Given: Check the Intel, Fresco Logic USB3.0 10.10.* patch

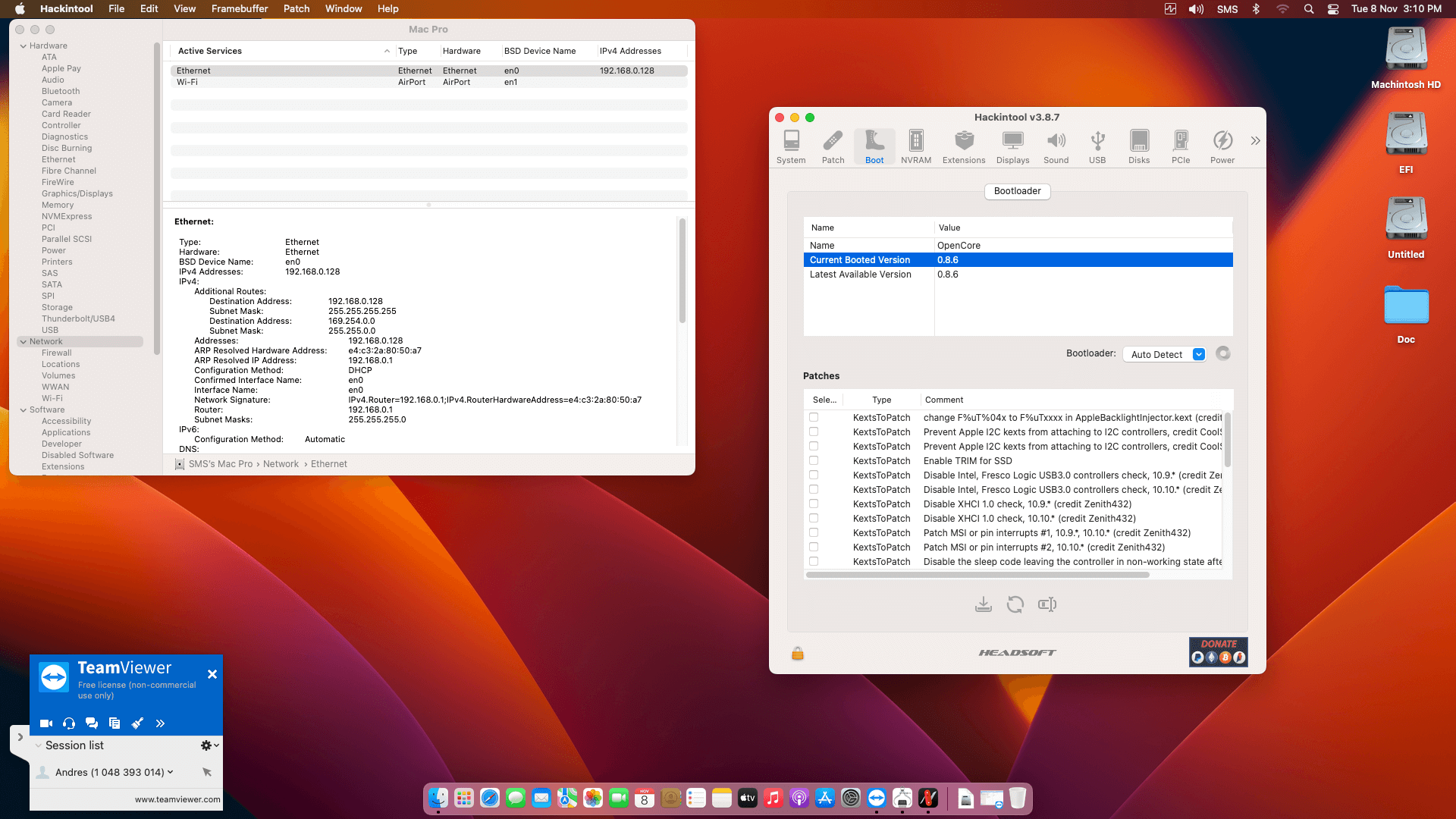Looking at the screenshot, I should [x=814, y=490].
